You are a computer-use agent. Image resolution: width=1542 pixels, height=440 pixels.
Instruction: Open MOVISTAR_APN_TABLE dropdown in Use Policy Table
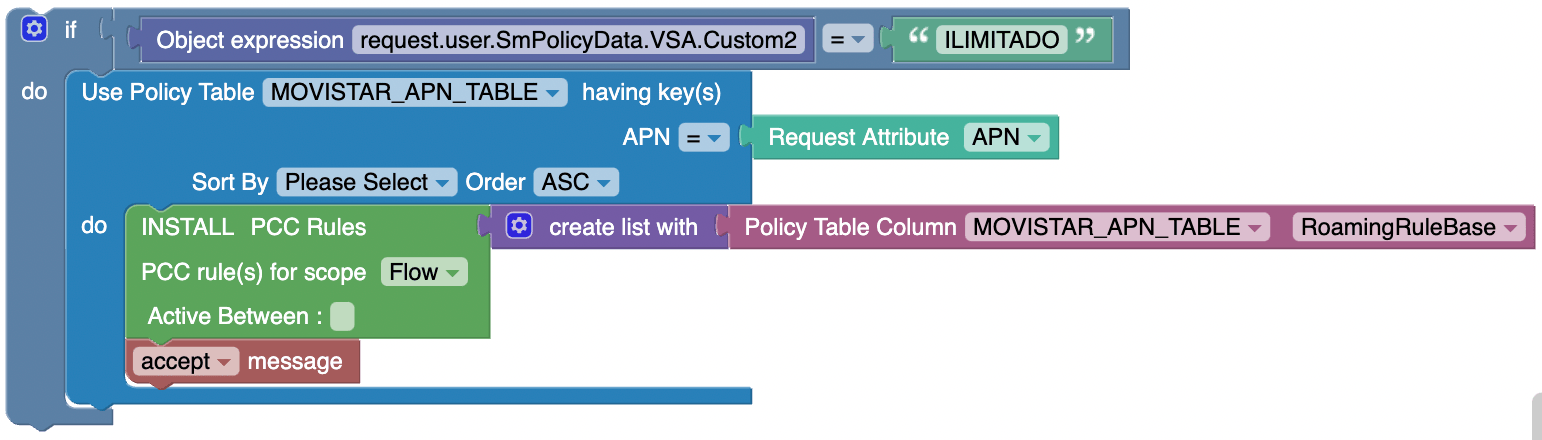415,93
